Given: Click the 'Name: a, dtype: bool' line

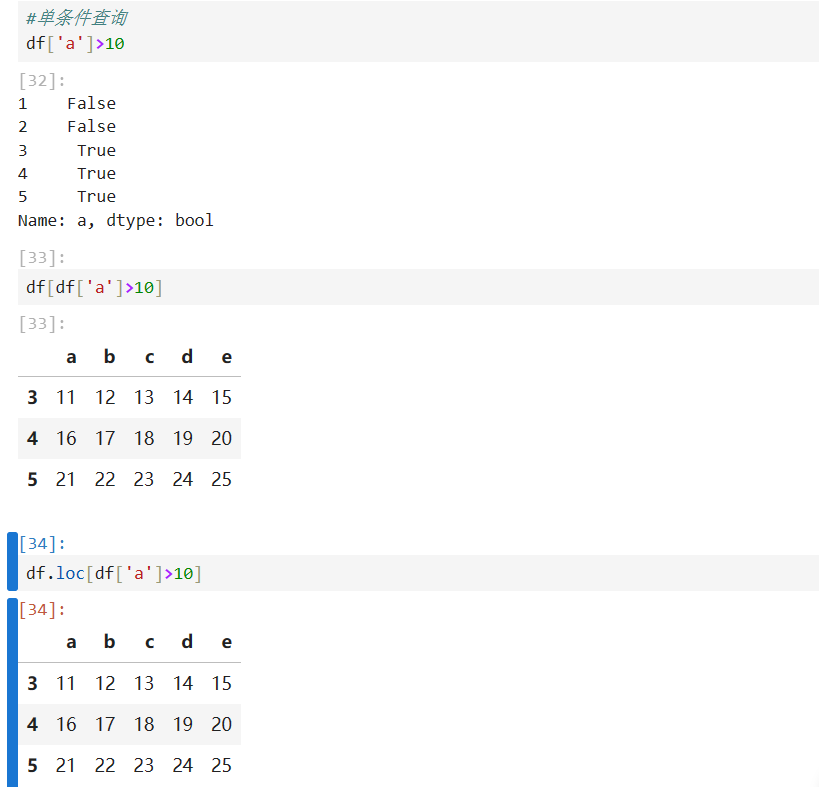Looking at the screenshot, I should 116,220.
